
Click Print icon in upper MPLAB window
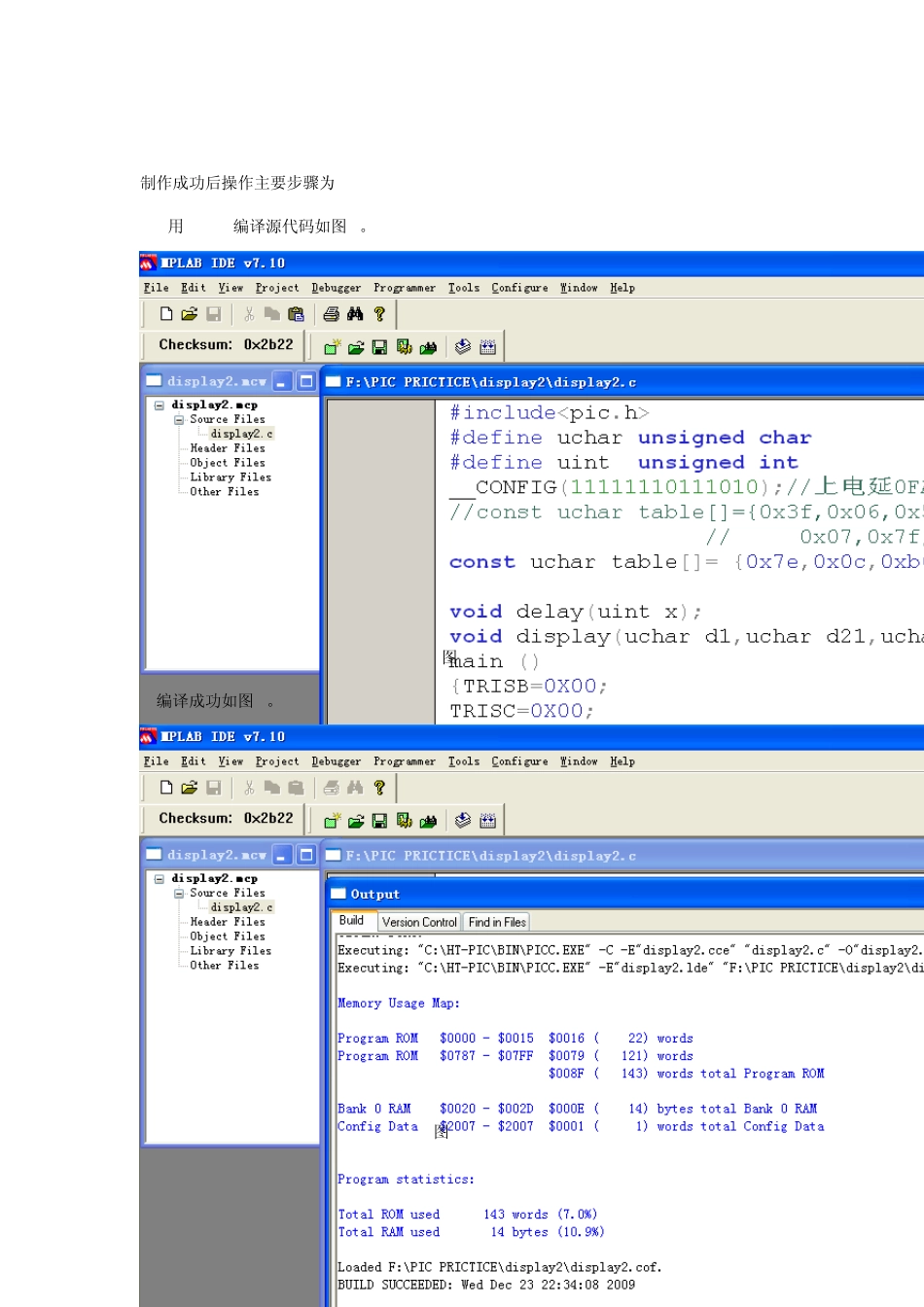tap(331, 314)
